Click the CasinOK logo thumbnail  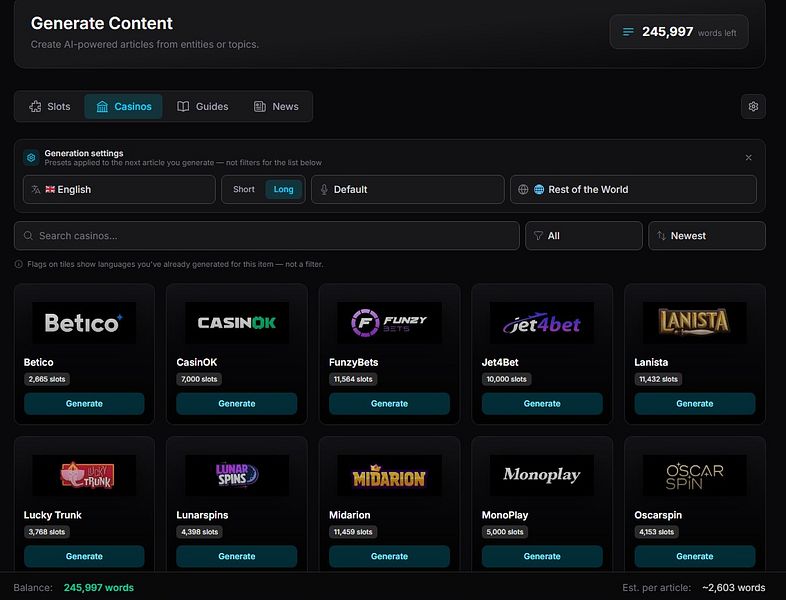pyautogui.click(x=237, y=323)
